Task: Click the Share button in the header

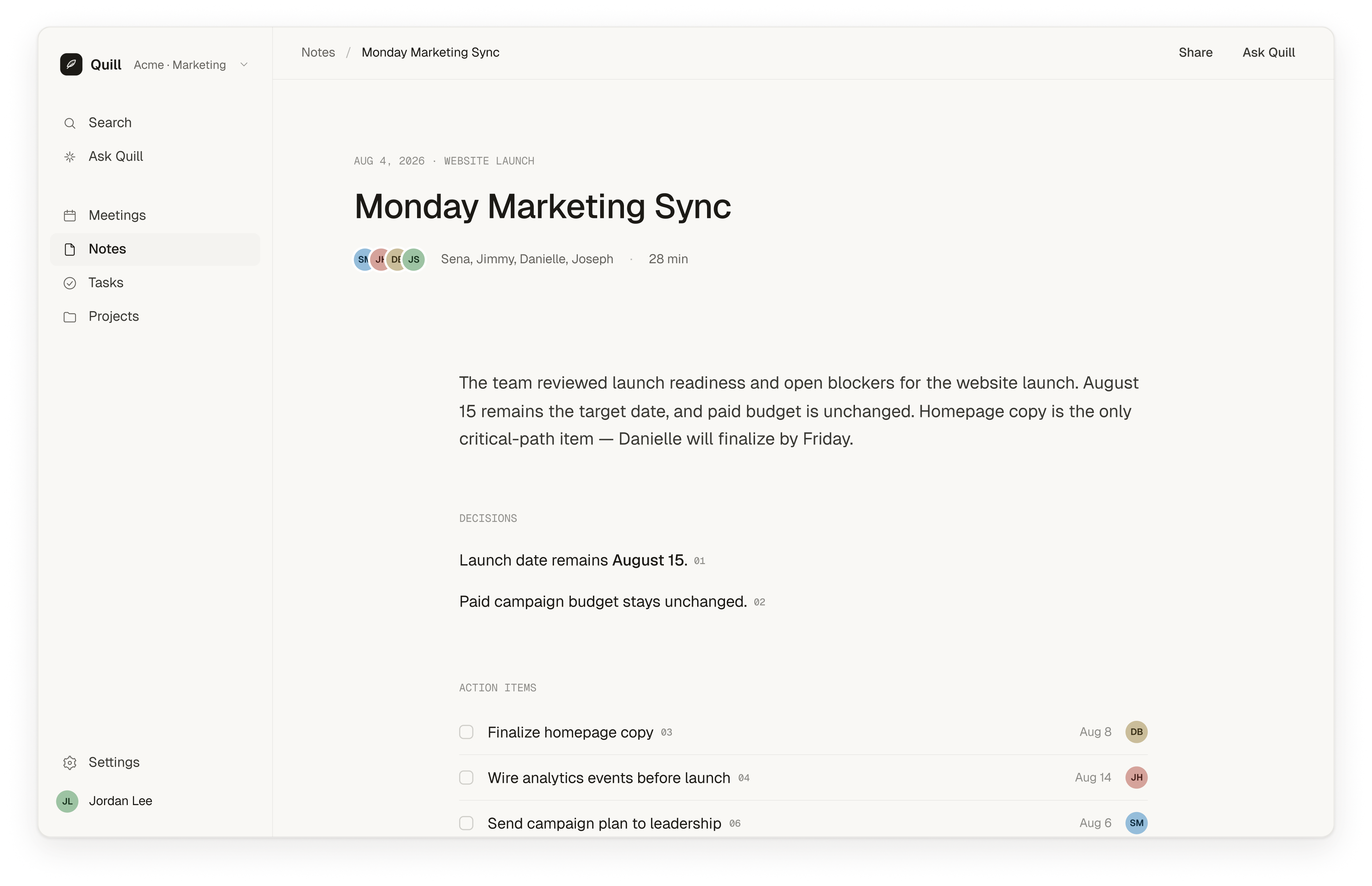Action: [1196, 52]
